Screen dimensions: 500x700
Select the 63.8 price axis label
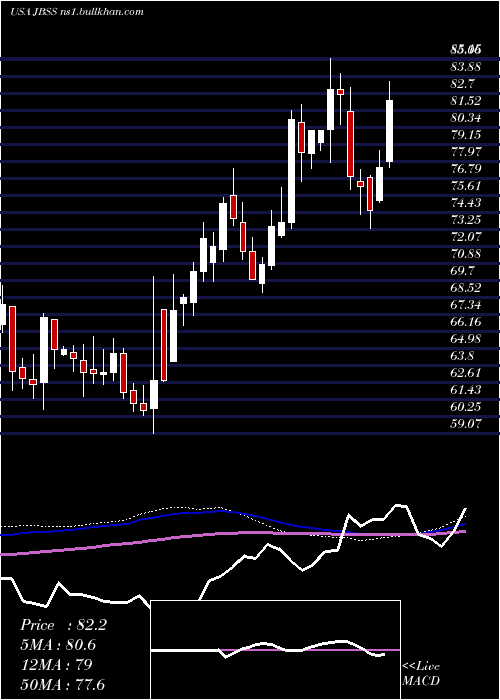point(462,355)
